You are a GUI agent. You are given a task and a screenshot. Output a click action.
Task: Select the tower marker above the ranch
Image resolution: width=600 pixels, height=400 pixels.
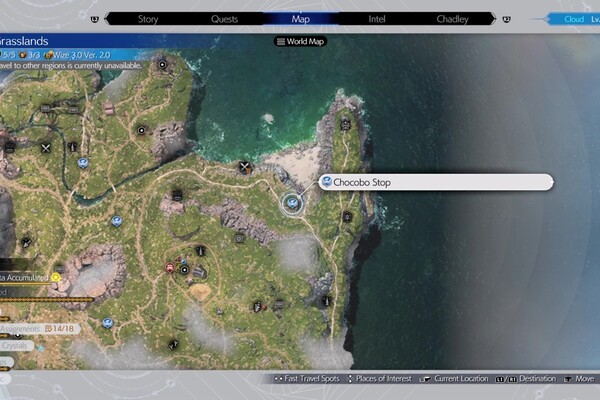point(200,251)
